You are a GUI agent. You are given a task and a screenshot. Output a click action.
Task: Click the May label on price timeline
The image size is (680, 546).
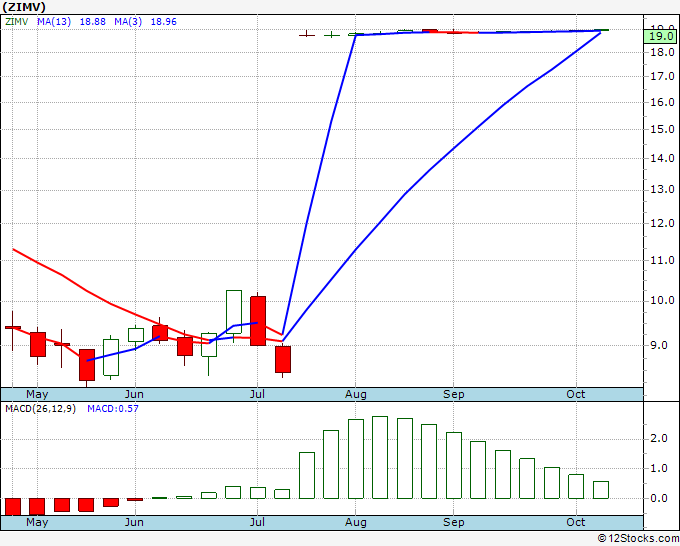(x=37, y=395)
